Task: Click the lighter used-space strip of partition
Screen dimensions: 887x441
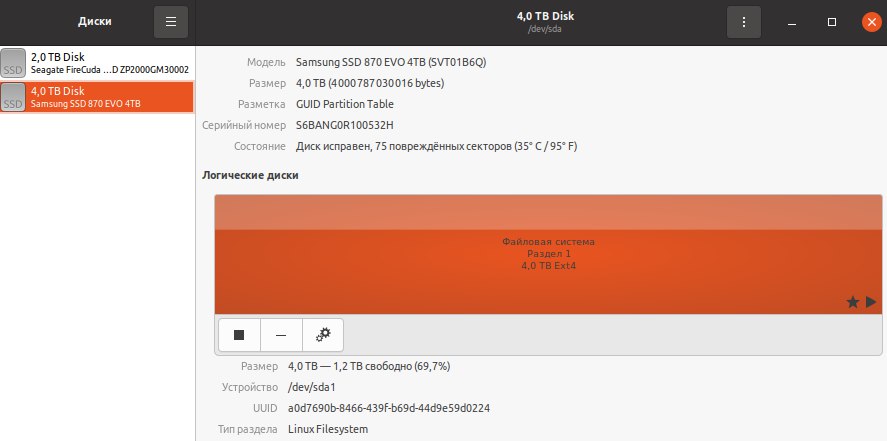Action: coord(548,213)
